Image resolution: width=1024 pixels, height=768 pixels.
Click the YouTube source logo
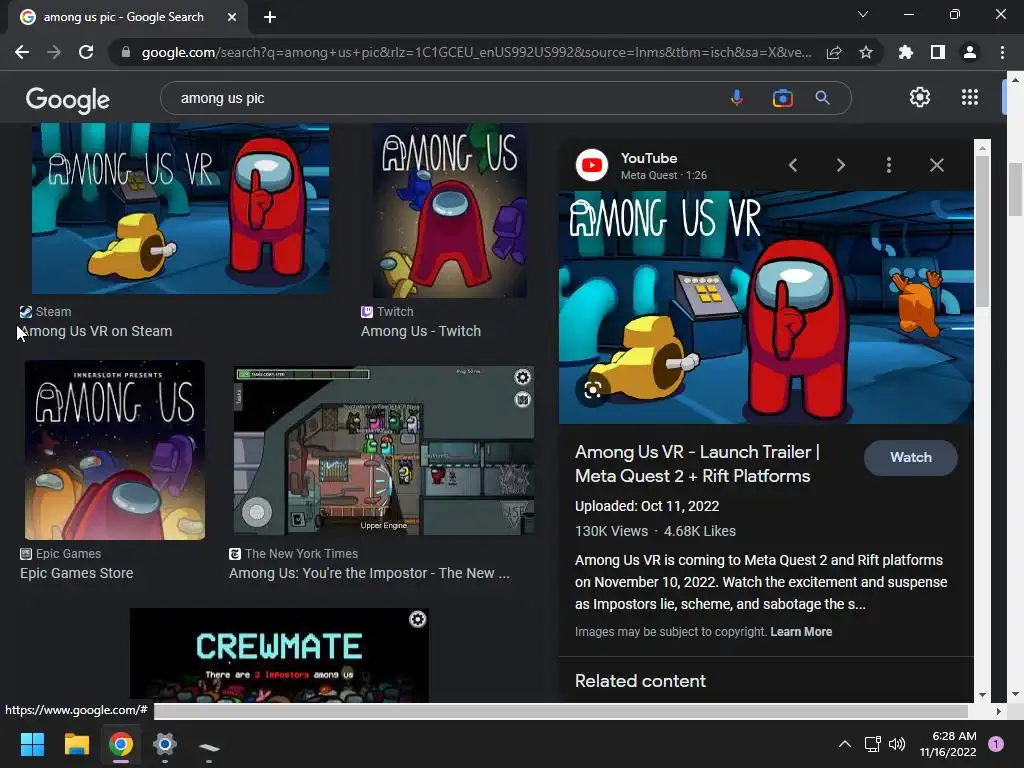pyautogui.click(x=592, y=165)
